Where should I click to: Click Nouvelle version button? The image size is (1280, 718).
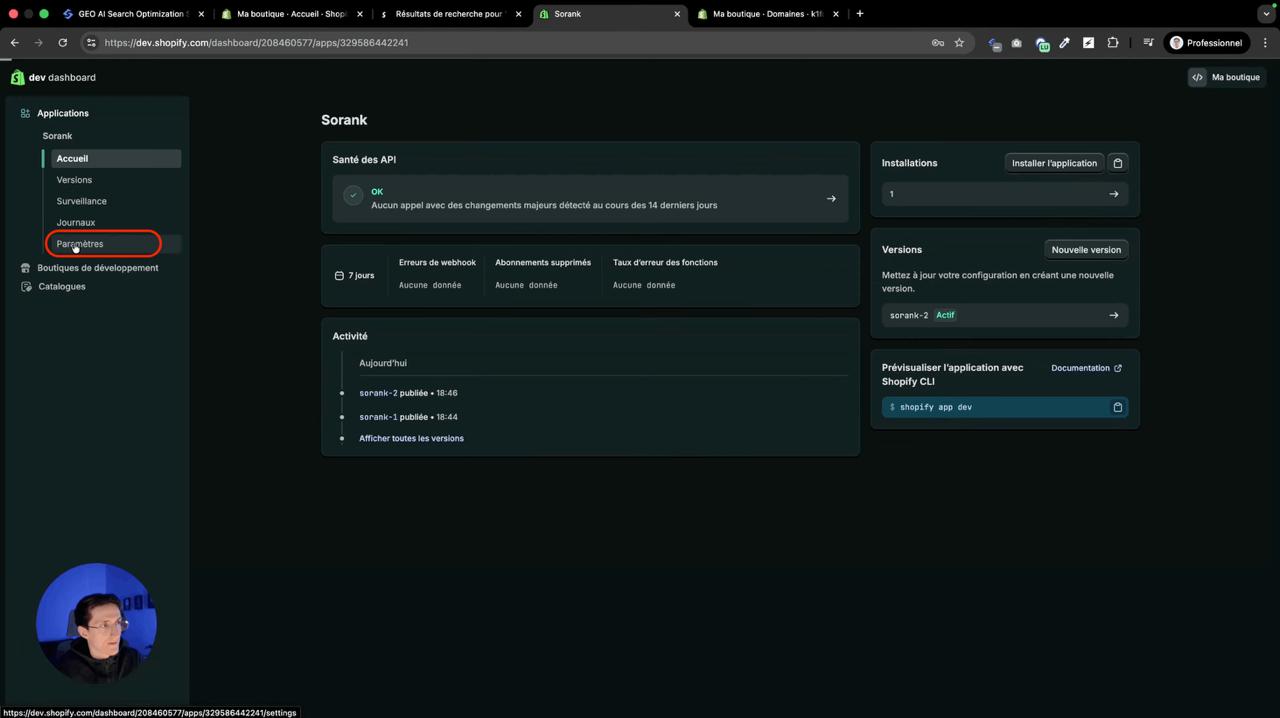pyautogui.click(x=1086, y=250)
